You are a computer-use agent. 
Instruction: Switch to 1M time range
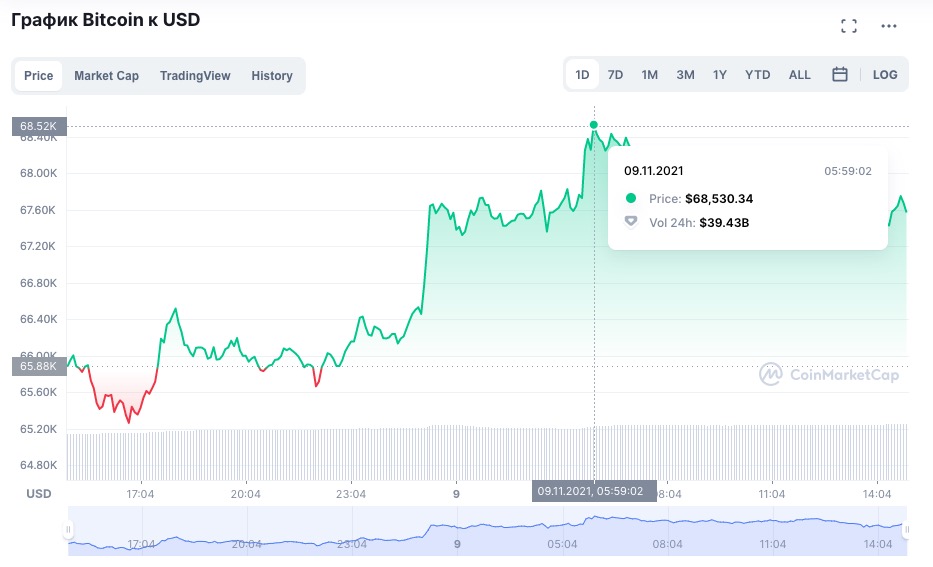[x=649, y=75]
